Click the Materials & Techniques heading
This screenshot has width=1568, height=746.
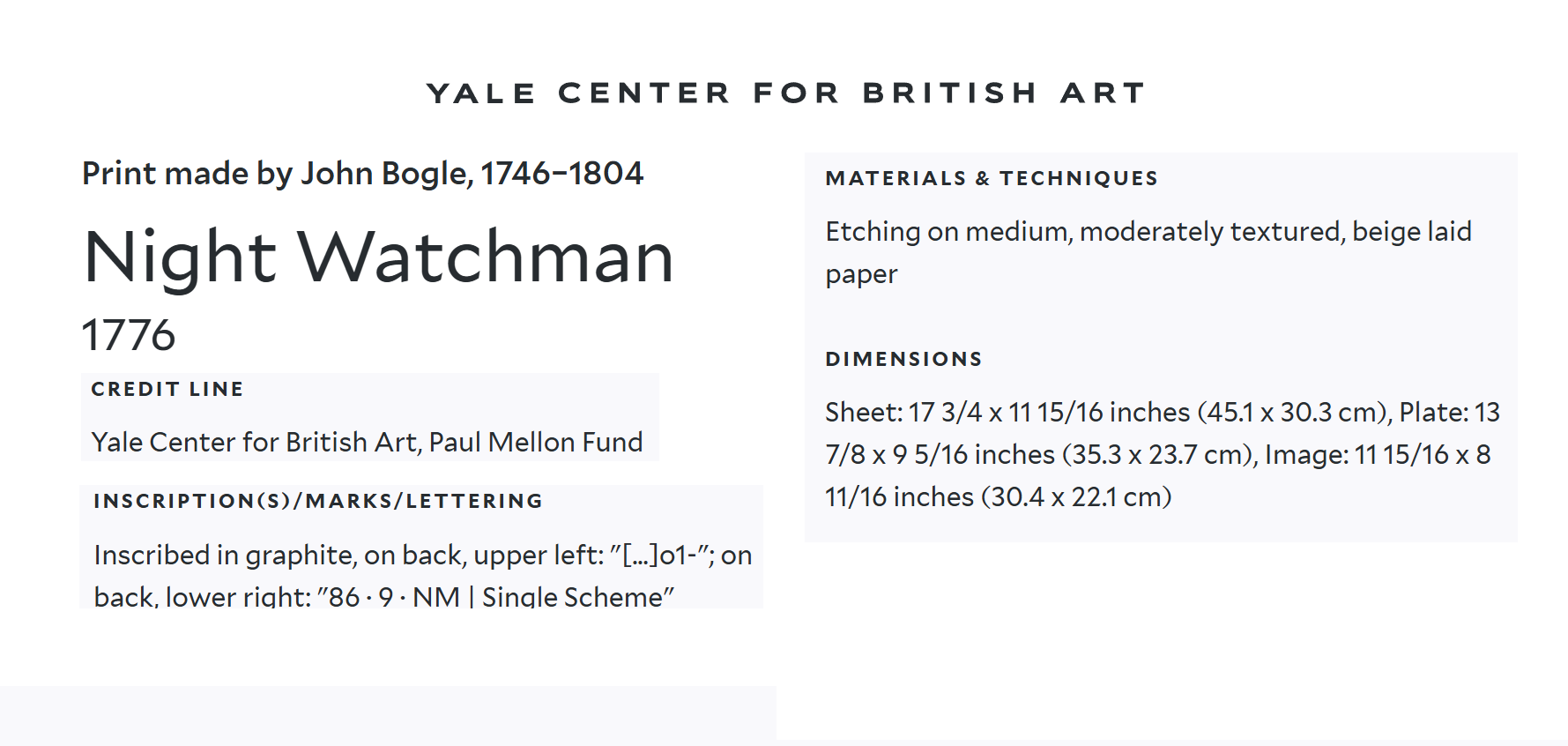pos(992,178)
